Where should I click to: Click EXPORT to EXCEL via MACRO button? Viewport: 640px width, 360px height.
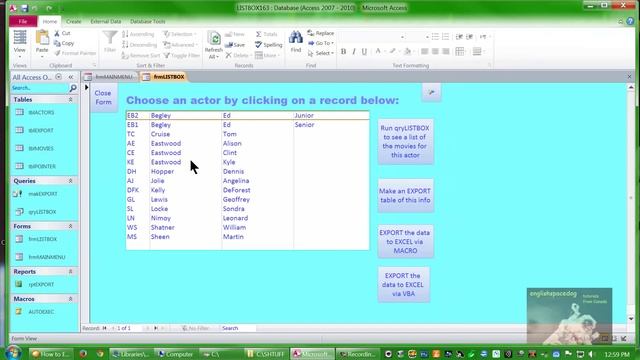point(405,242)
